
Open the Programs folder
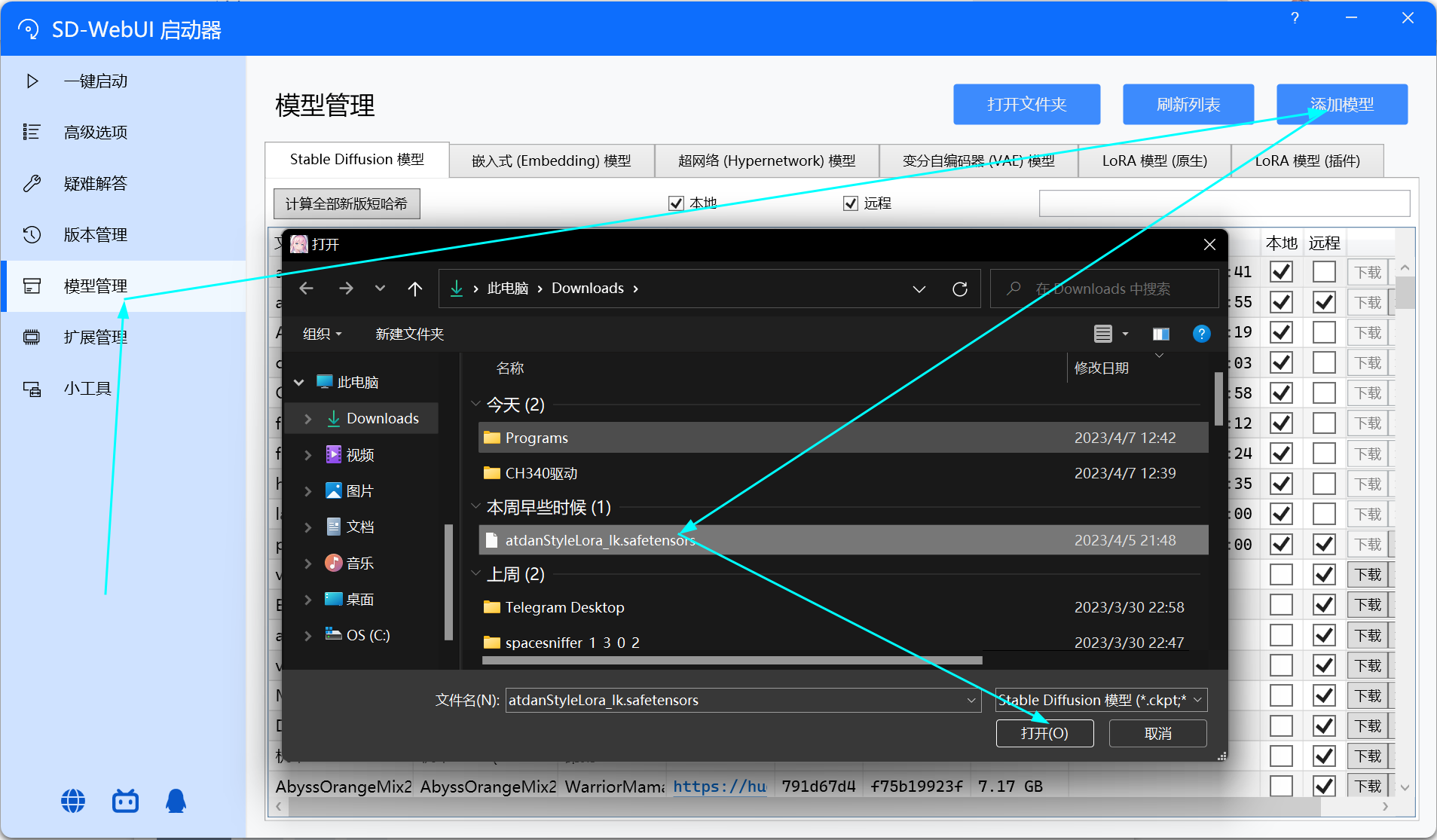(843, 438)
